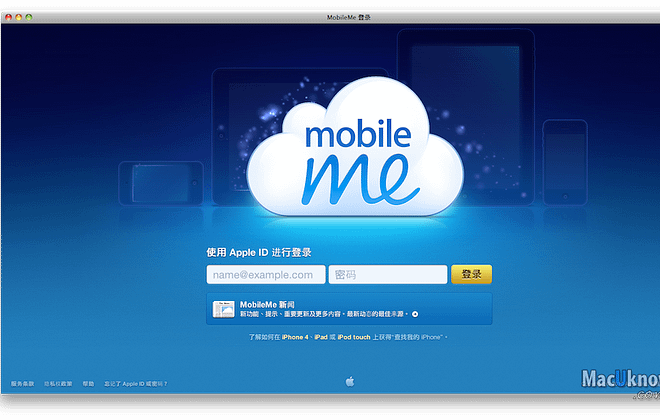Click the MobileMe News newspaper icon
The width and height of the screenshot is (660, 420).
(x=223, y=308)
